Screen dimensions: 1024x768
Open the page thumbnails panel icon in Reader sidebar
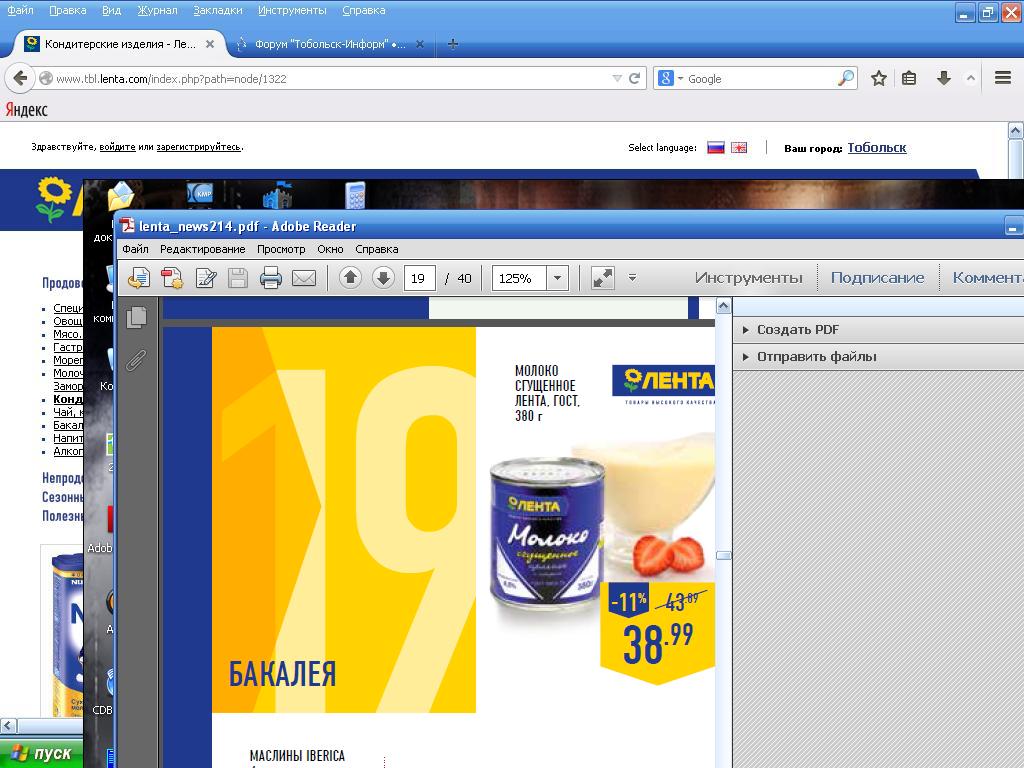[x=136, y=317]
